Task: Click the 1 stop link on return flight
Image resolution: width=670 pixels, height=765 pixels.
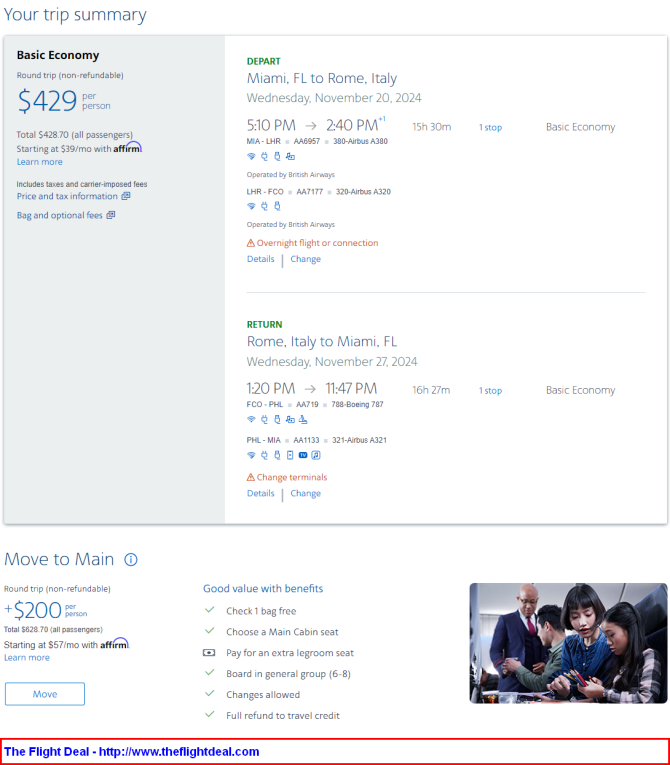Action: (490, 391)
